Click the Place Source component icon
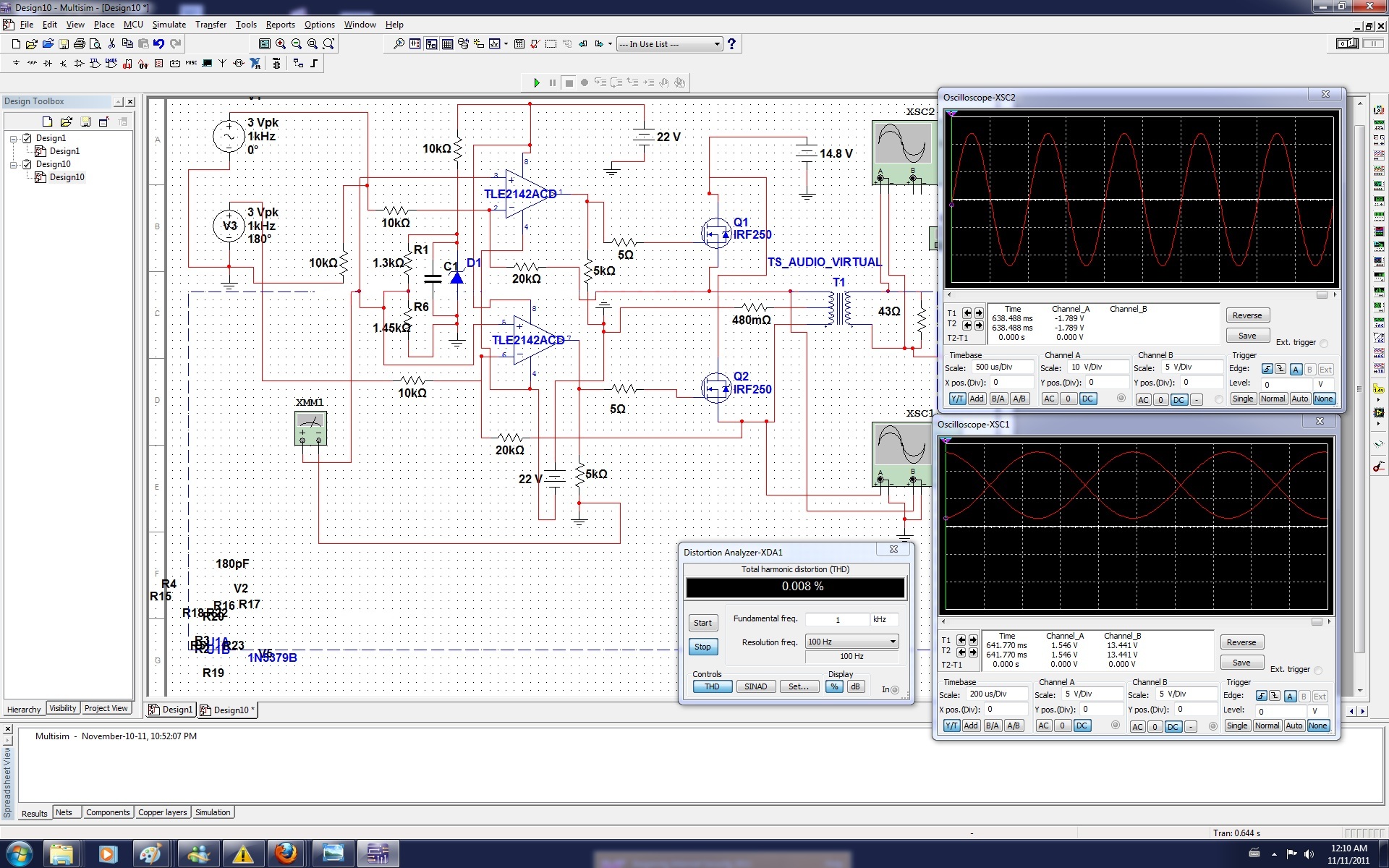1389x868 pixels. (x=16, y=64)
